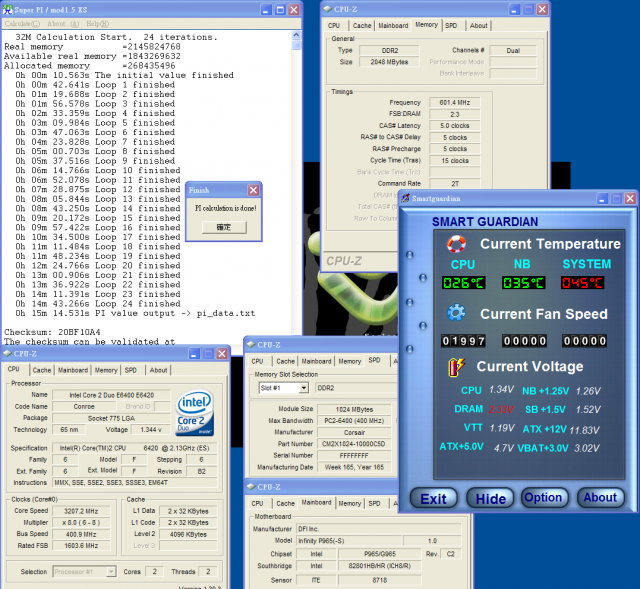Open CPU tab in CPU-Z Mainboard window
640x589 pixels.
(x=257, y=503)
